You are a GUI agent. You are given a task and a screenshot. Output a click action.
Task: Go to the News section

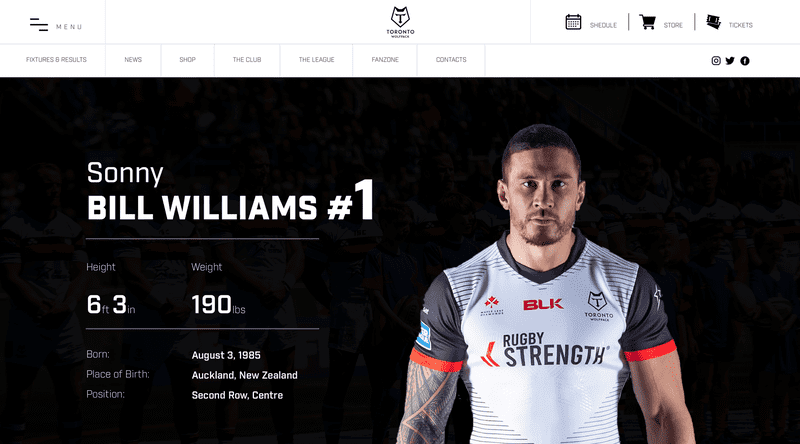coord(133,60)
